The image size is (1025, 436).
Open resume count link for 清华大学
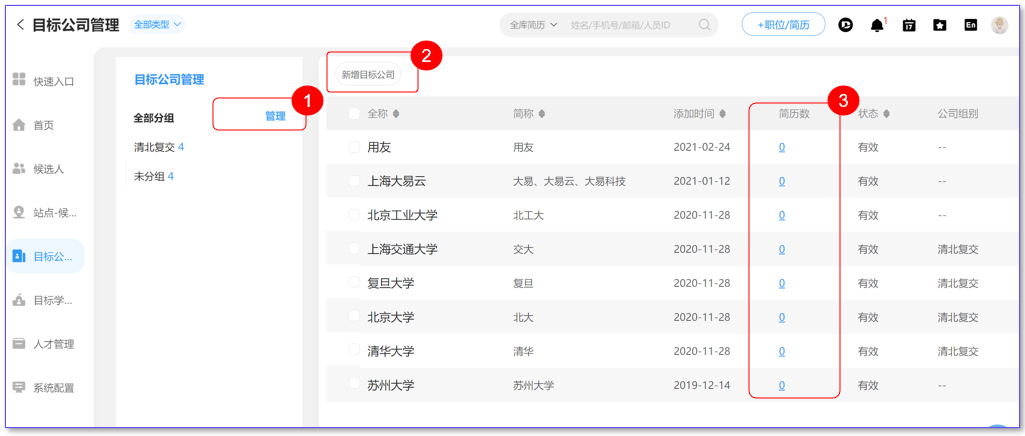coord(782,351)
